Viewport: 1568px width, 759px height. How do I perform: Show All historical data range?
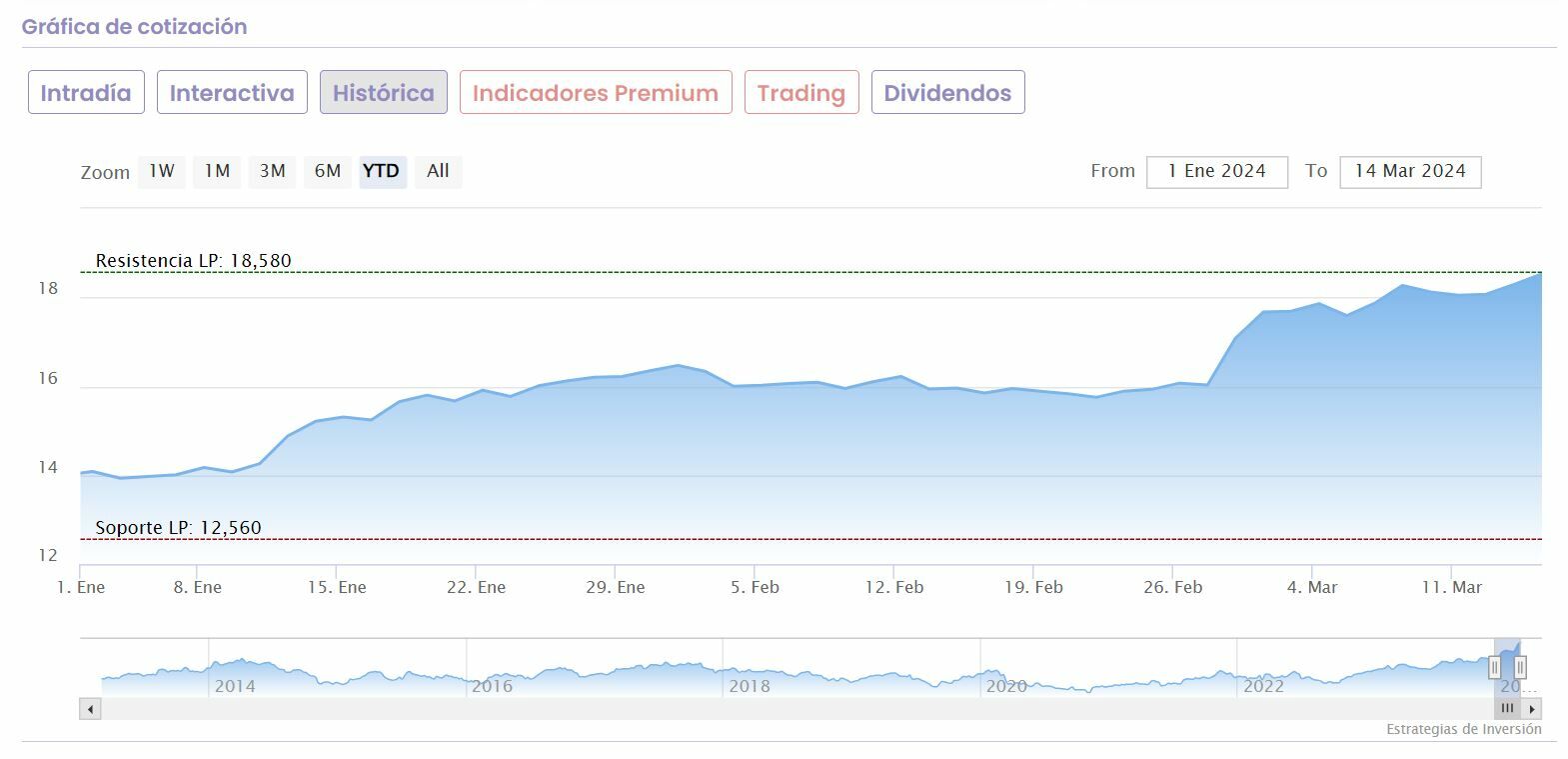438,171
